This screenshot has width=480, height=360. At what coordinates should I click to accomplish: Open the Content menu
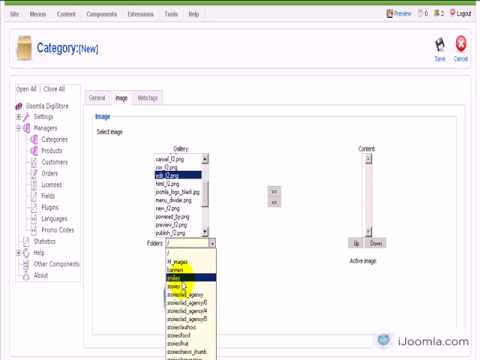pyautogui.click(x=66, y=14)
